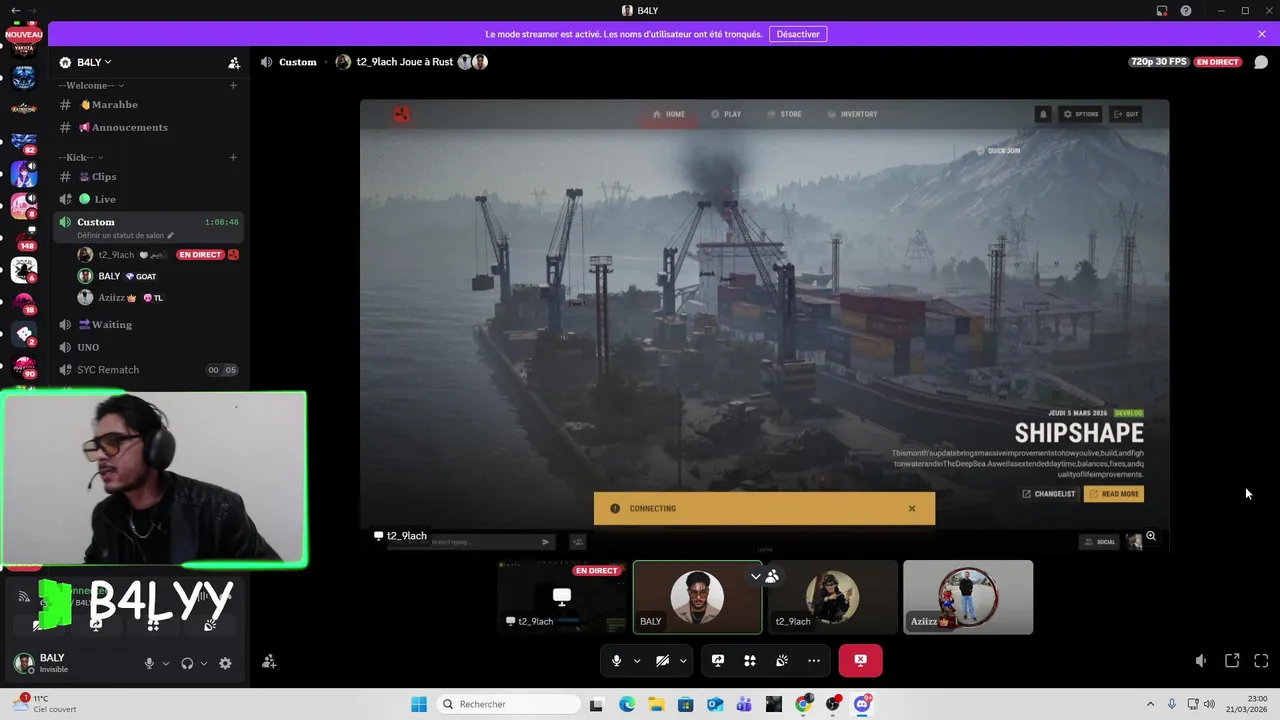Image resolution: width=1280 pixels, height=720 pixels.
Task: Click READ MORE on the Shipshape news
Action: pos(1114,494)
